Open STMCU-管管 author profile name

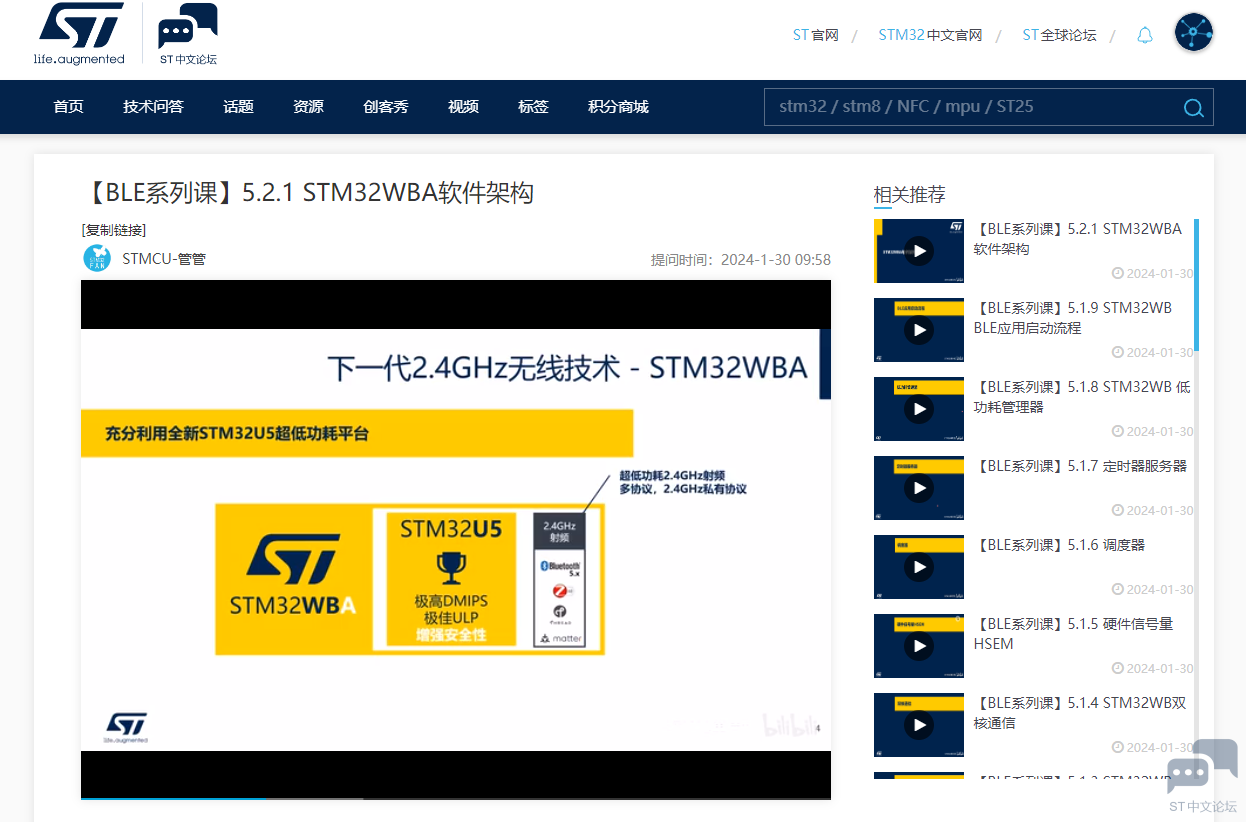pyautogui.click(x=164, y=259)
